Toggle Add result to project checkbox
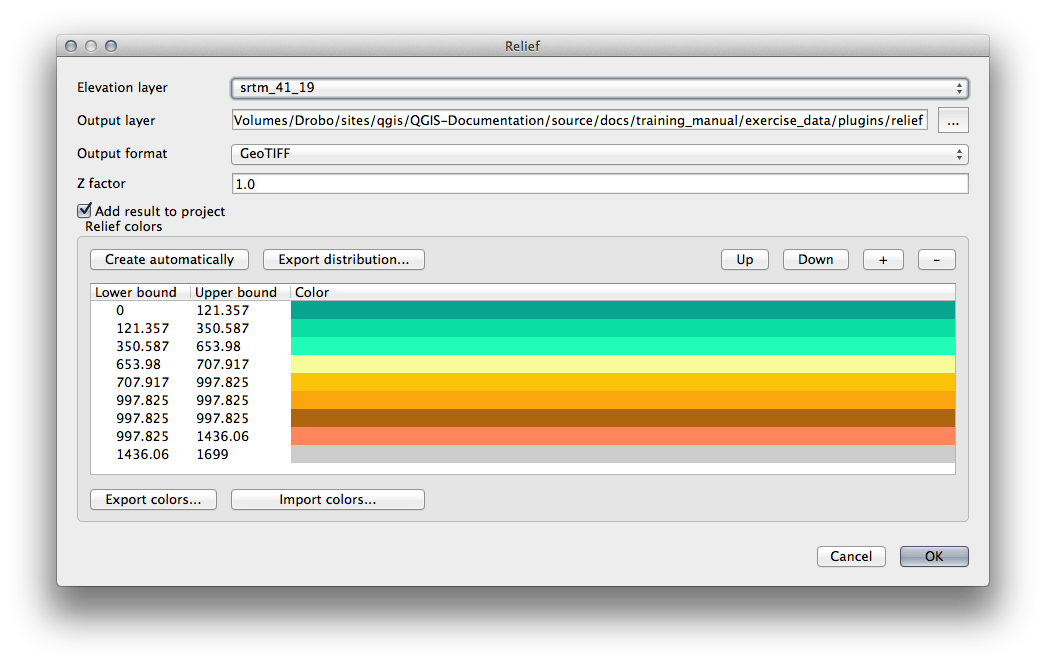This screenshot has height=665, width=1046. tap(85, 211)
